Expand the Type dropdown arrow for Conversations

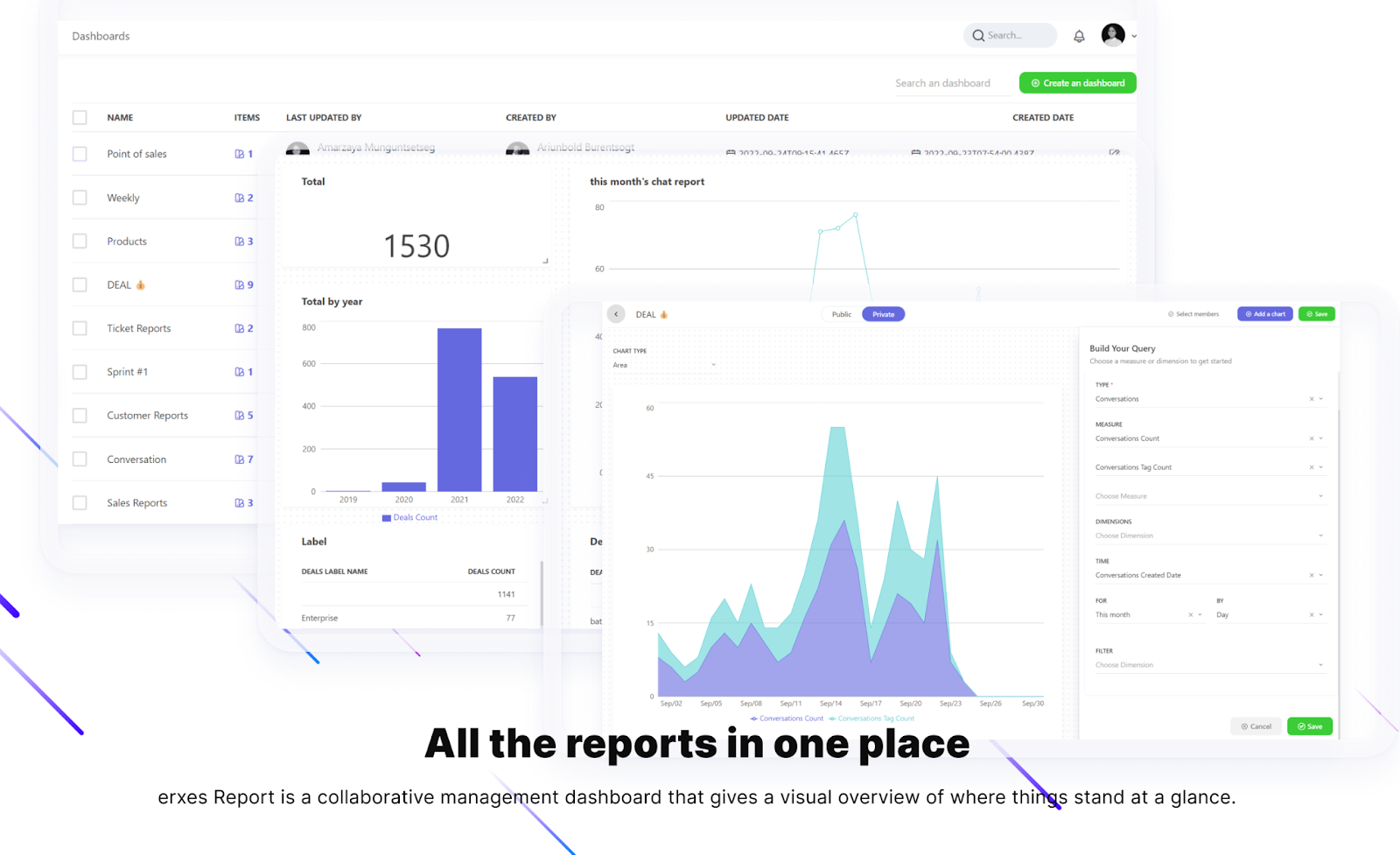(1321, 399)
